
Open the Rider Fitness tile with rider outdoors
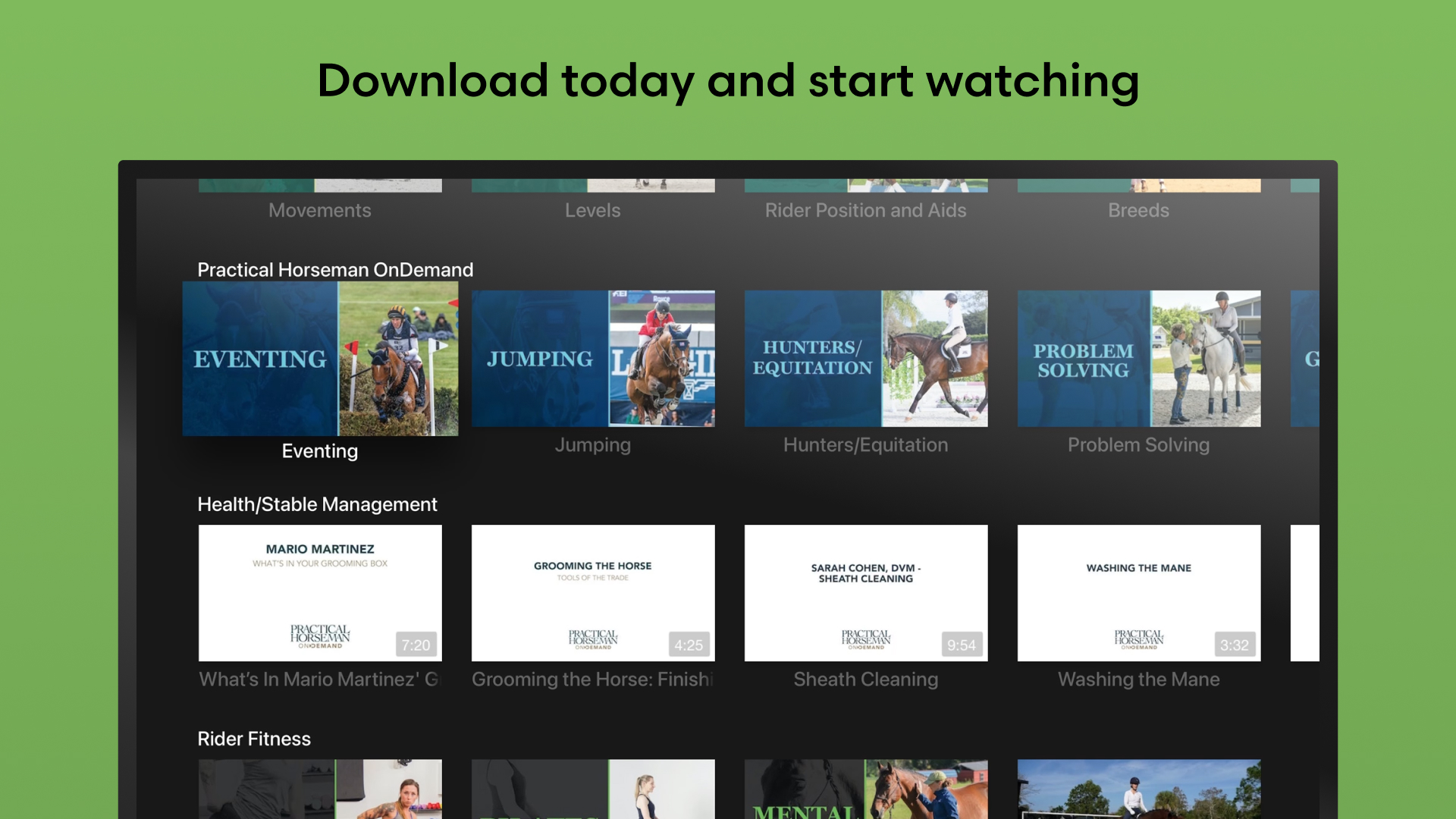point(1139,789)
